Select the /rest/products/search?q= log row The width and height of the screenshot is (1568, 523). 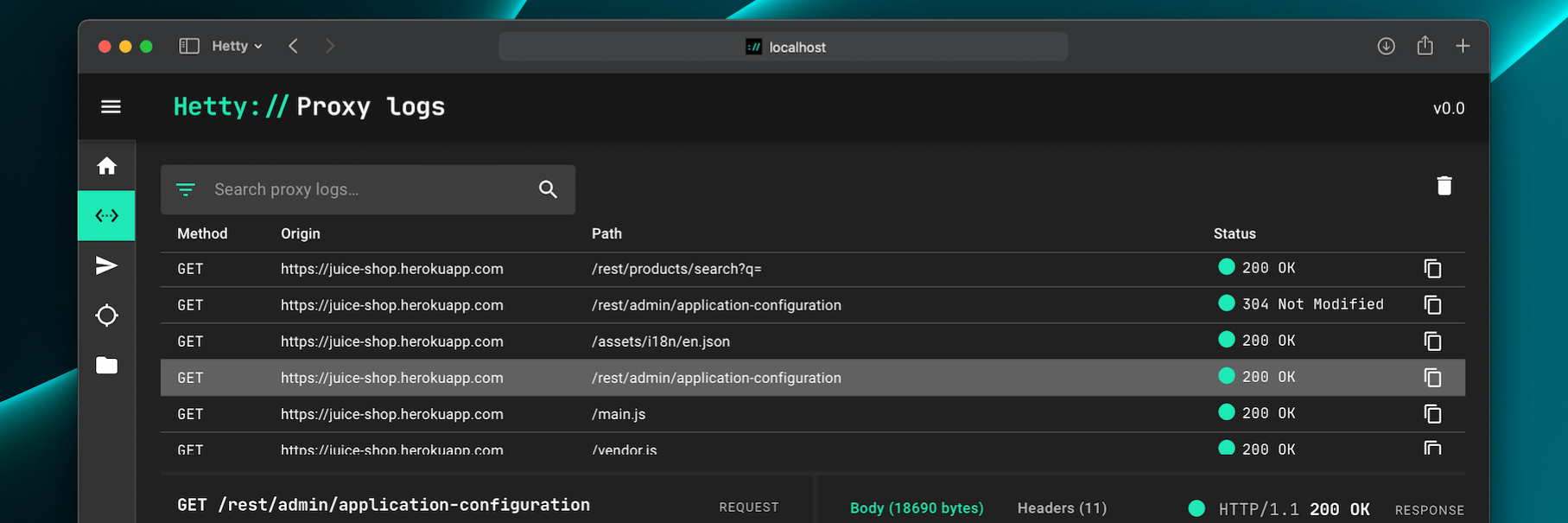813,269
